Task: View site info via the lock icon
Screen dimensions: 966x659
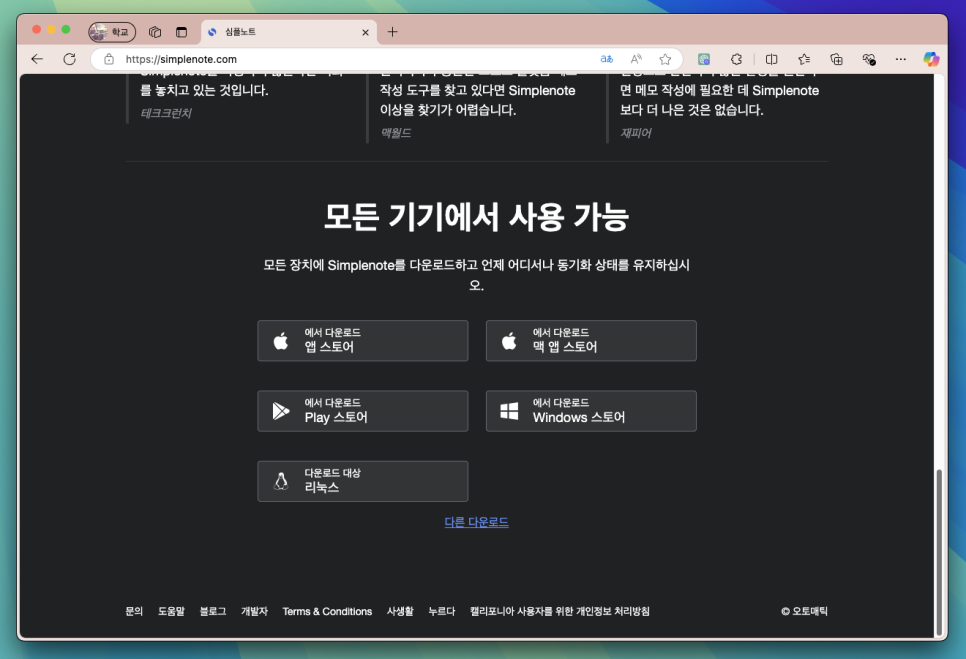Action: [109, 59]
